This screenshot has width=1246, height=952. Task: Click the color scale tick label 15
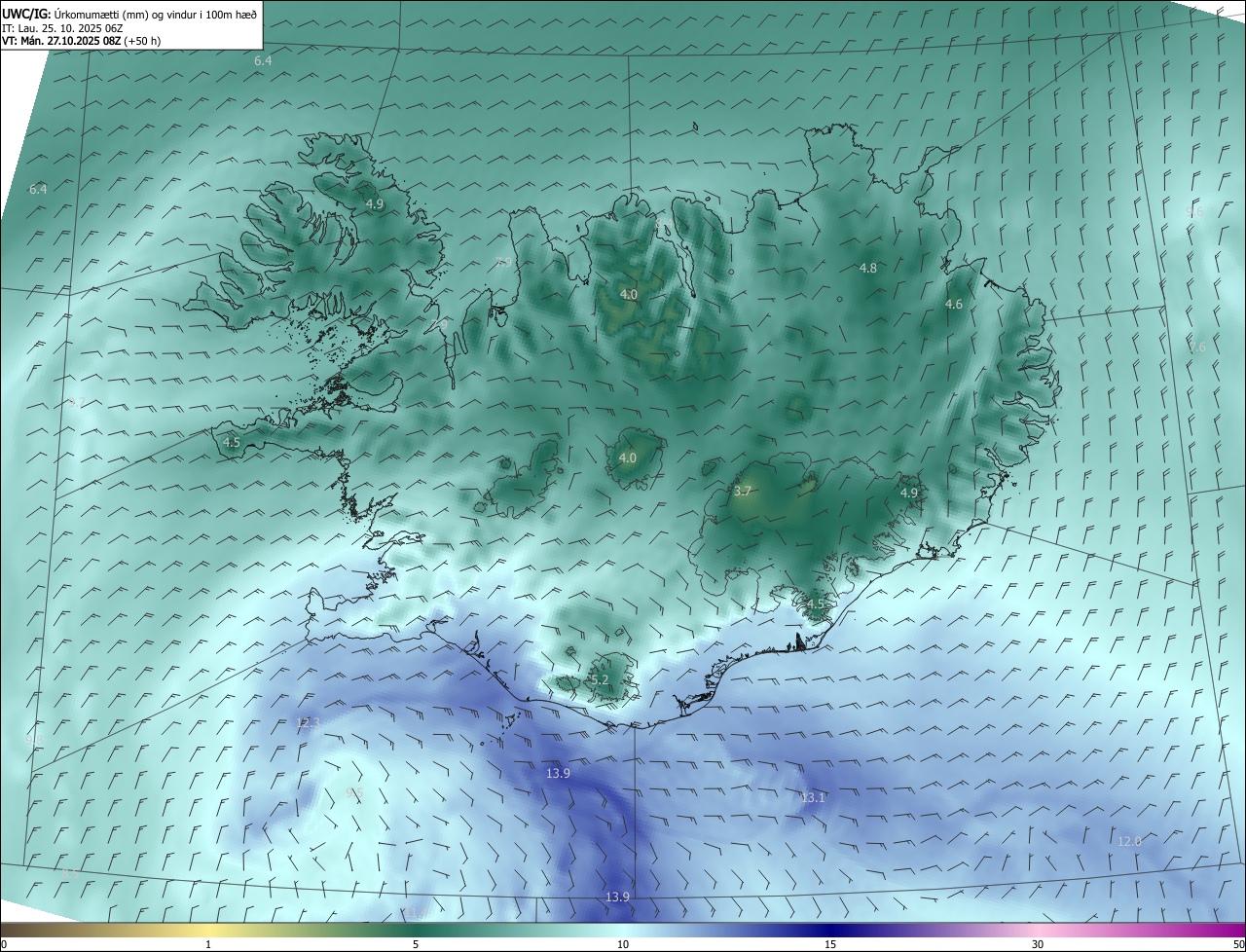[830, 944]
